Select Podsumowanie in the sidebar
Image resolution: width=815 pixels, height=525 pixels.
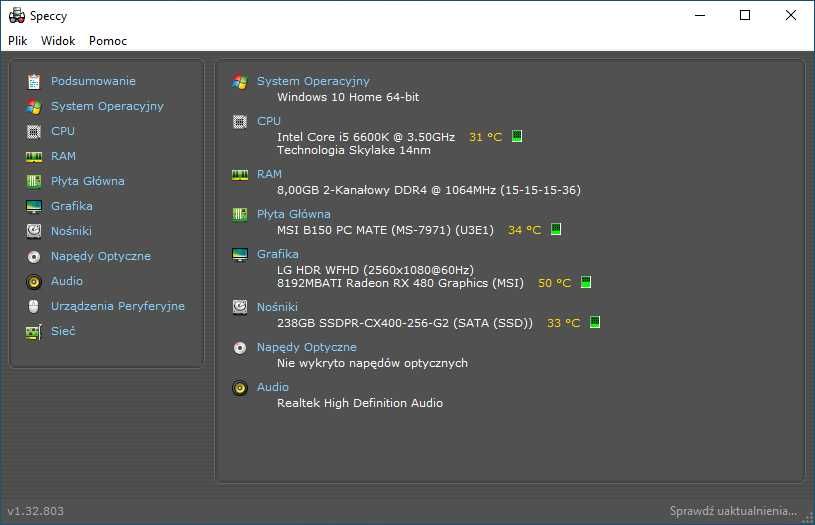pos(93,81)
